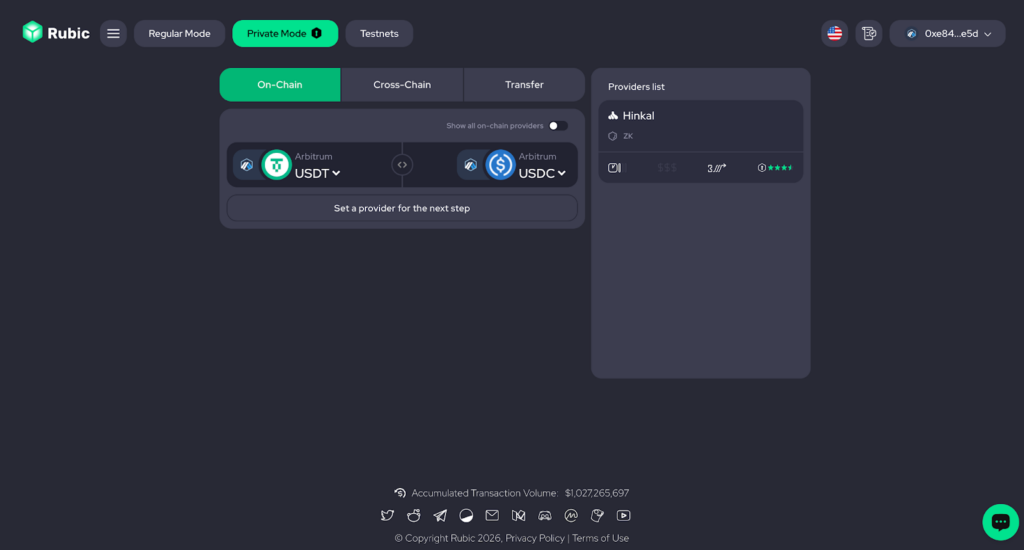The height and width of the screenshot is (550, 1024).
Task: Toggle Show all on-chain providers switch
Action: click(x=558, y=126)
